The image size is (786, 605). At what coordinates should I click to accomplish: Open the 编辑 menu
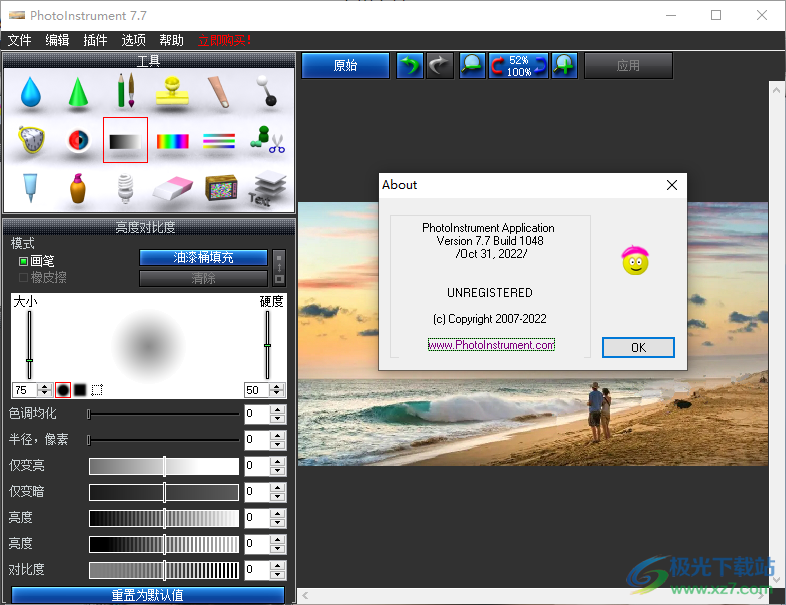coord(57,40)
